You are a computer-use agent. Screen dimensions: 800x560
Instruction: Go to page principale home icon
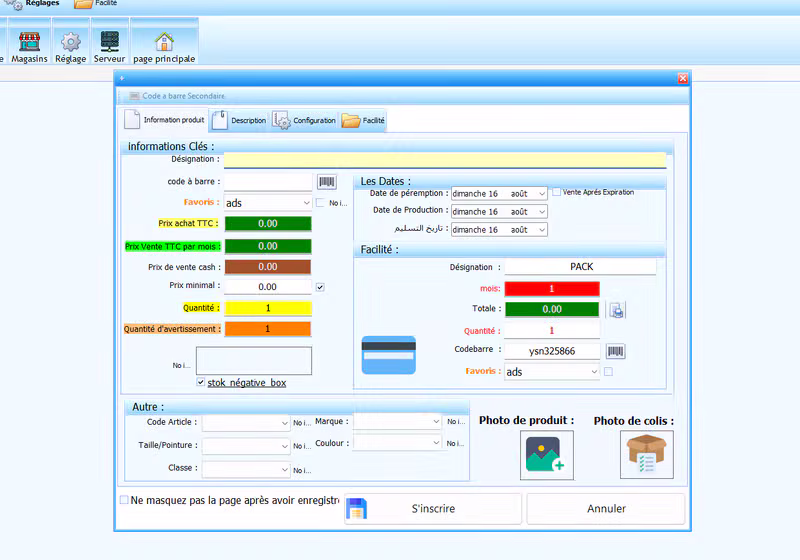164,42
